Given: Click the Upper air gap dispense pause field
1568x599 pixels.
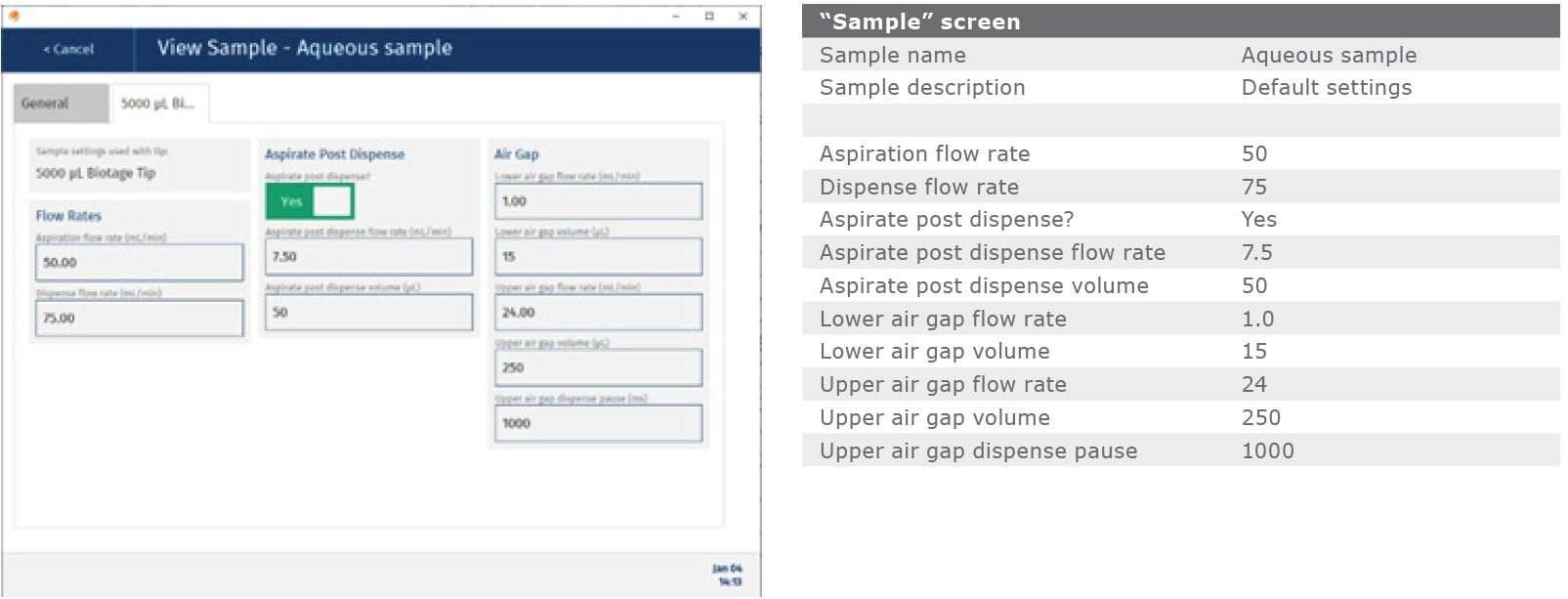Looking at the screenshot, I should tap(598, 423).
